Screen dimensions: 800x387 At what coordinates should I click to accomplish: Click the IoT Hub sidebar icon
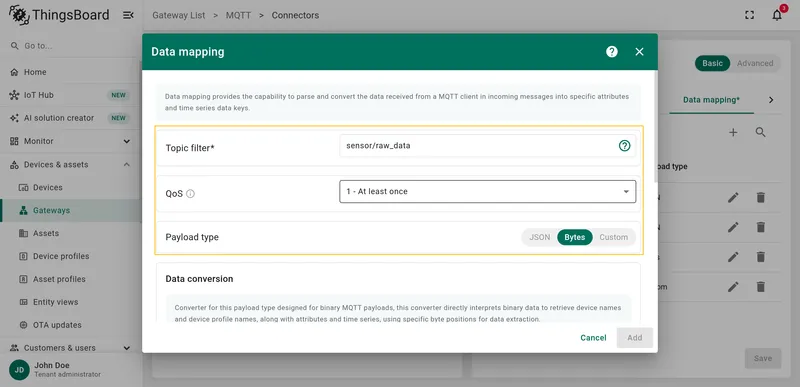(14, 95)
